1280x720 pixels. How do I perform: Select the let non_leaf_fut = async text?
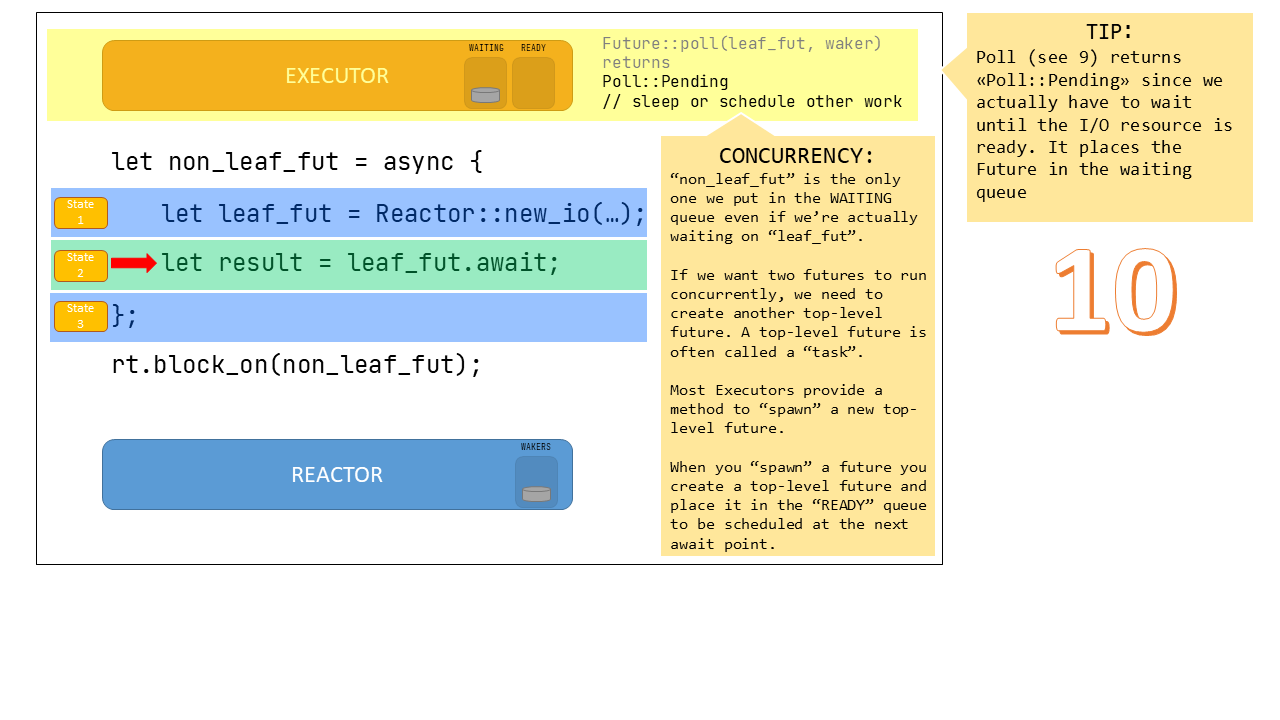296,161
